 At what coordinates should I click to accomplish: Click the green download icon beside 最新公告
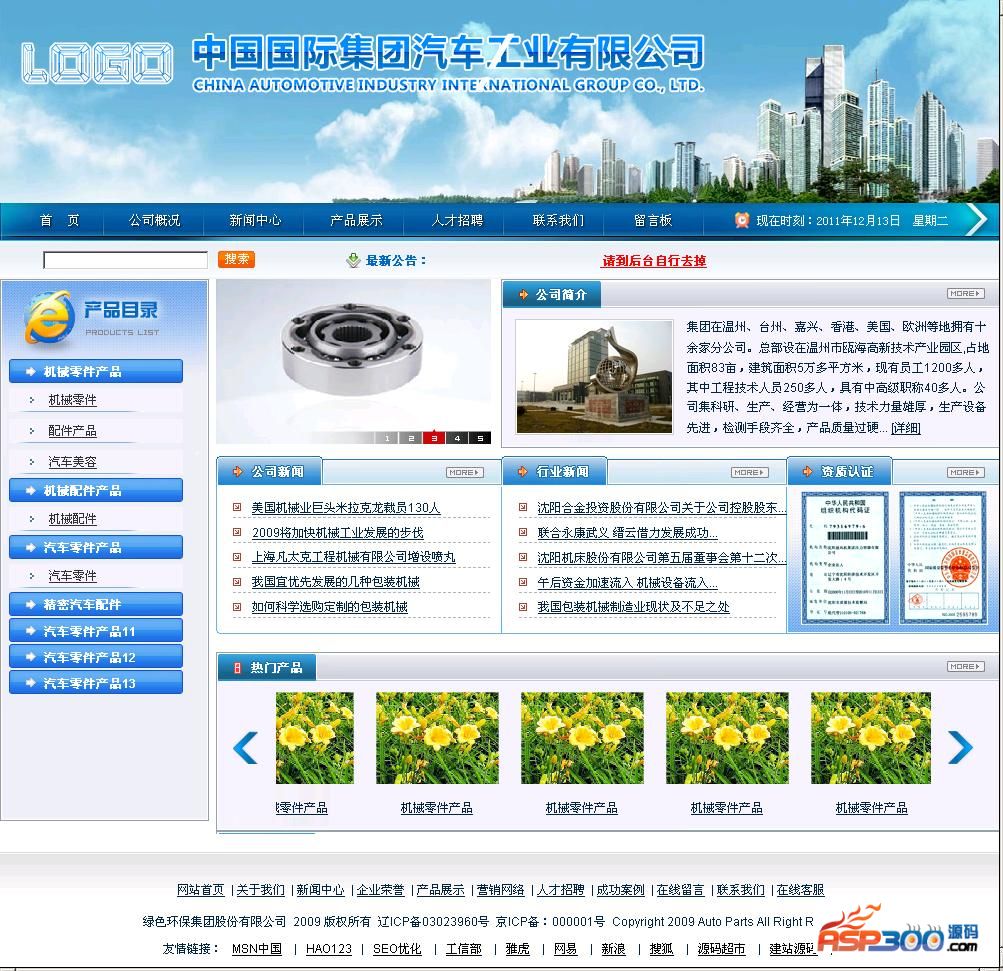point(353,260)
